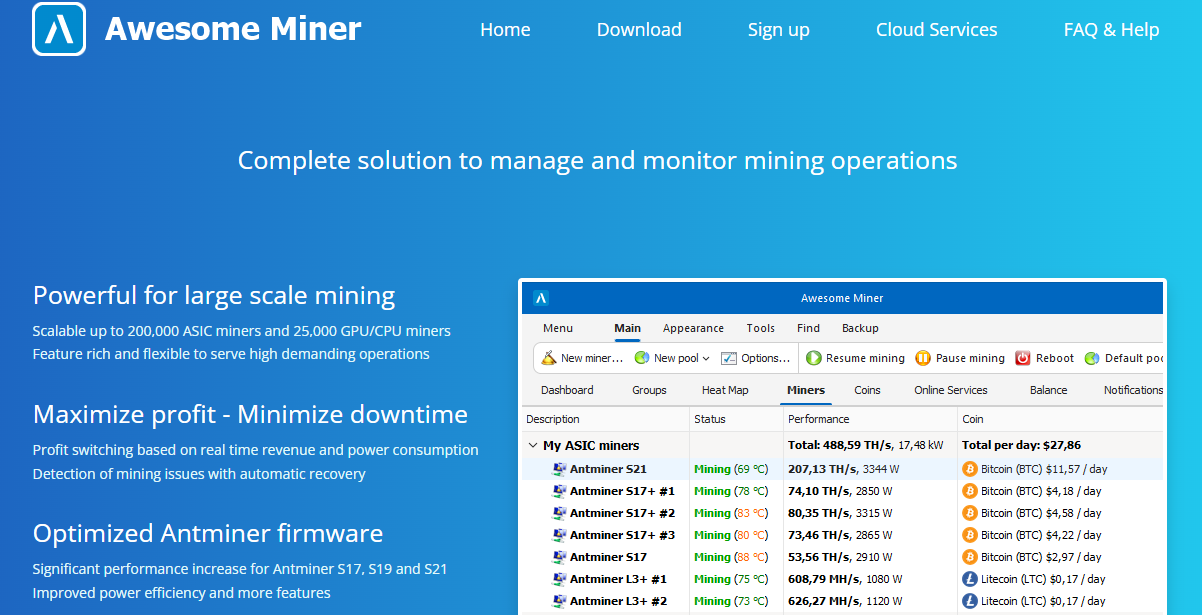
Task: Click the Antminer S17+ #2 computer icon
Action: pyautogui.click(x=560, y=513)
